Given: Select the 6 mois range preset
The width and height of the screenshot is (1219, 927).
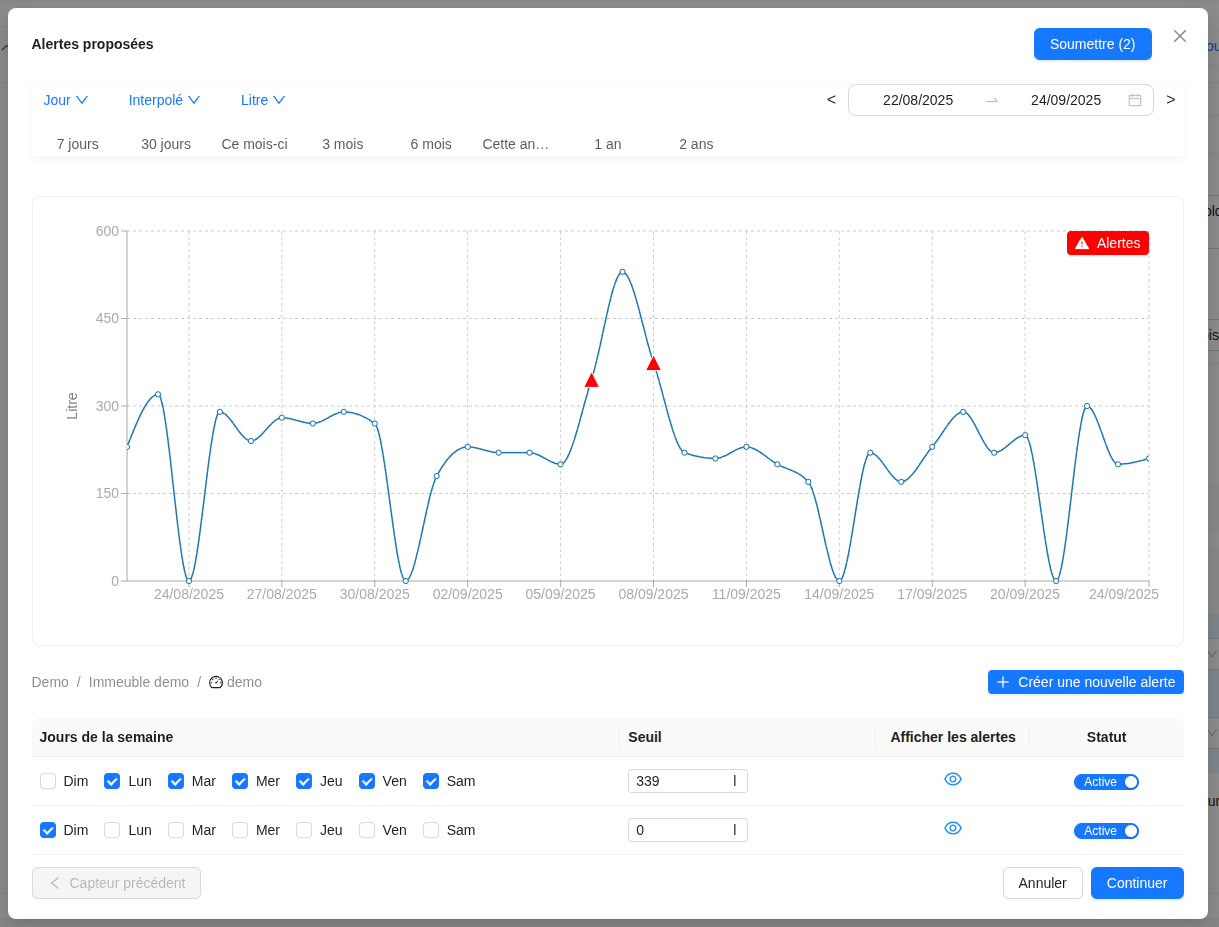Looking at the screenshot, I should point(431,144).
